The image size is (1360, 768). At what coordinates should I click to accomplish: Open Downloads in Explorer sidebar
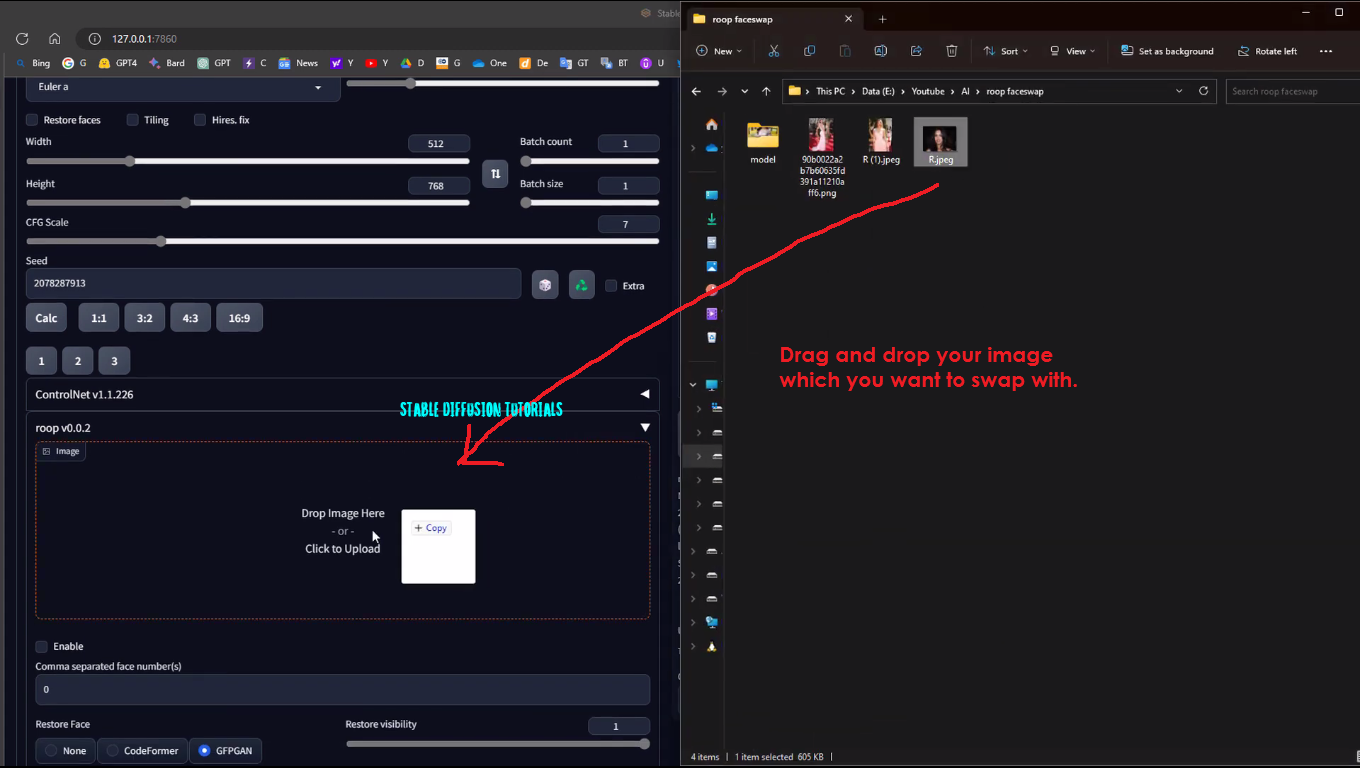click(712, 219)
